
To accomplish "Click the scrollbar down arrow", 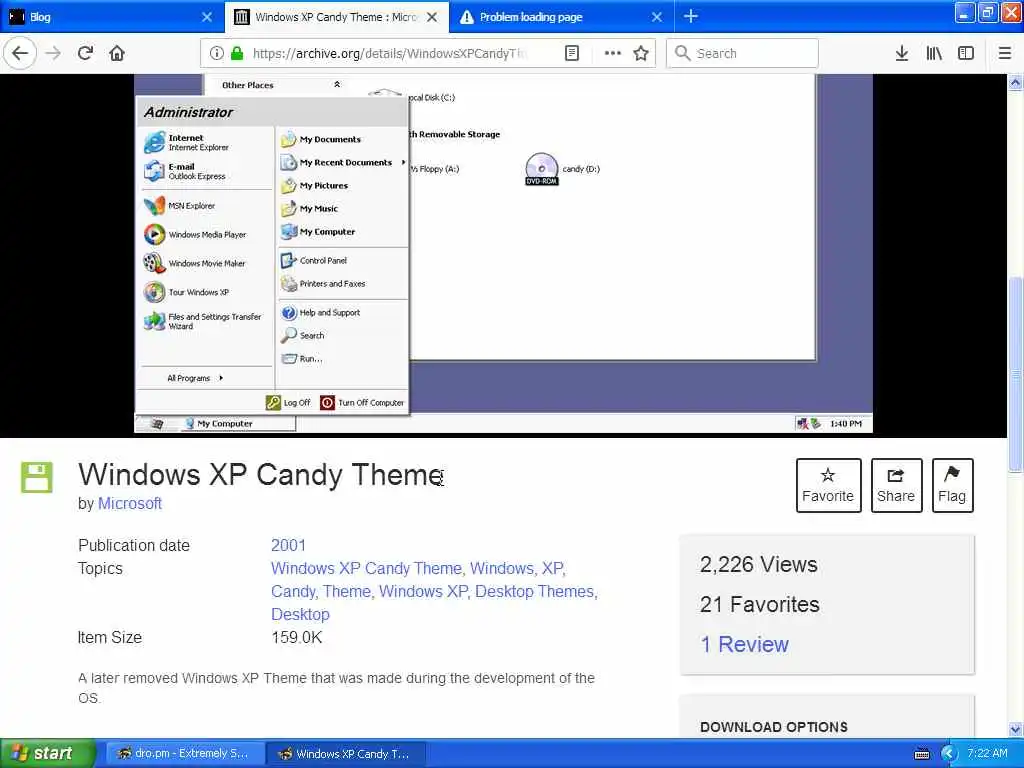I will [1015, 729].
